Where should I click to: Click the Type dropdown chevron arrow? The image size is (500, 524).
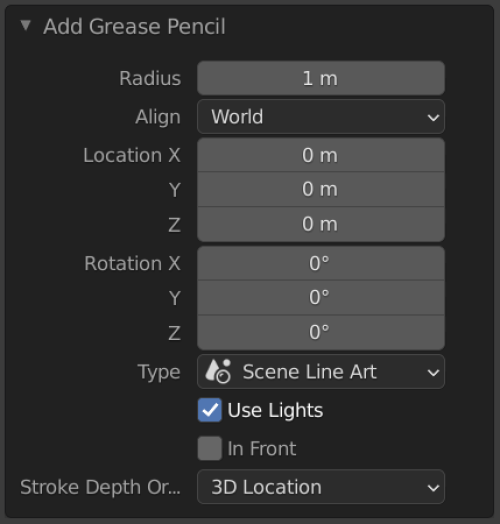[x=433, y=372]
